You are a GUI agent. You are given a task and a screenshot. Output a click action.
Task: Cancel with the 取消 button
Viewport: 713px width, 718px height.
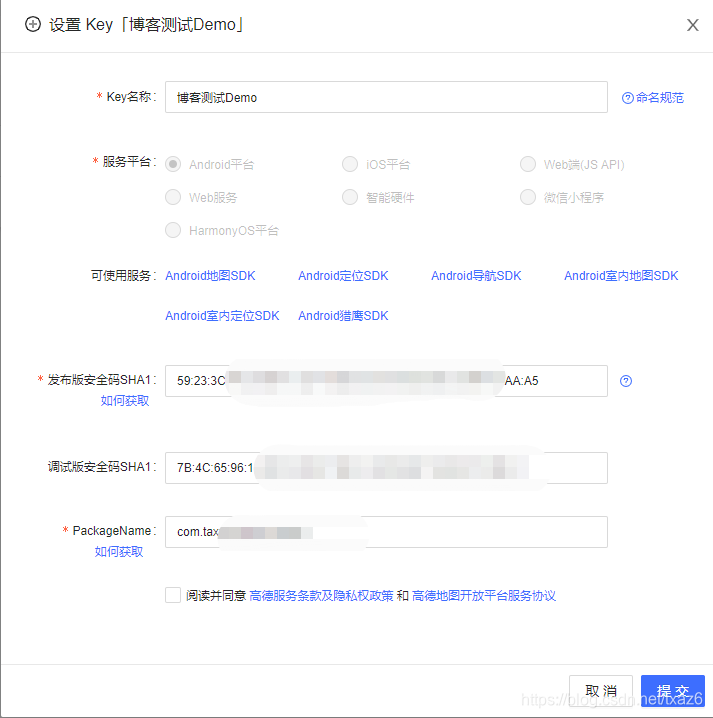pos(601,691)
